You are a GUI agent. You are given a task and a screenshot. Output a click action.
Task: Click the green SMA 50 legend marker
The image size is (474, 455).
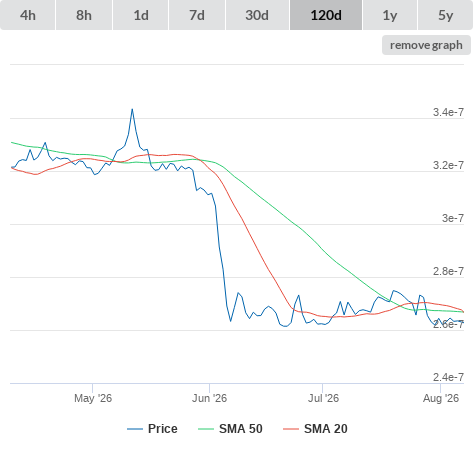point(206,429)
